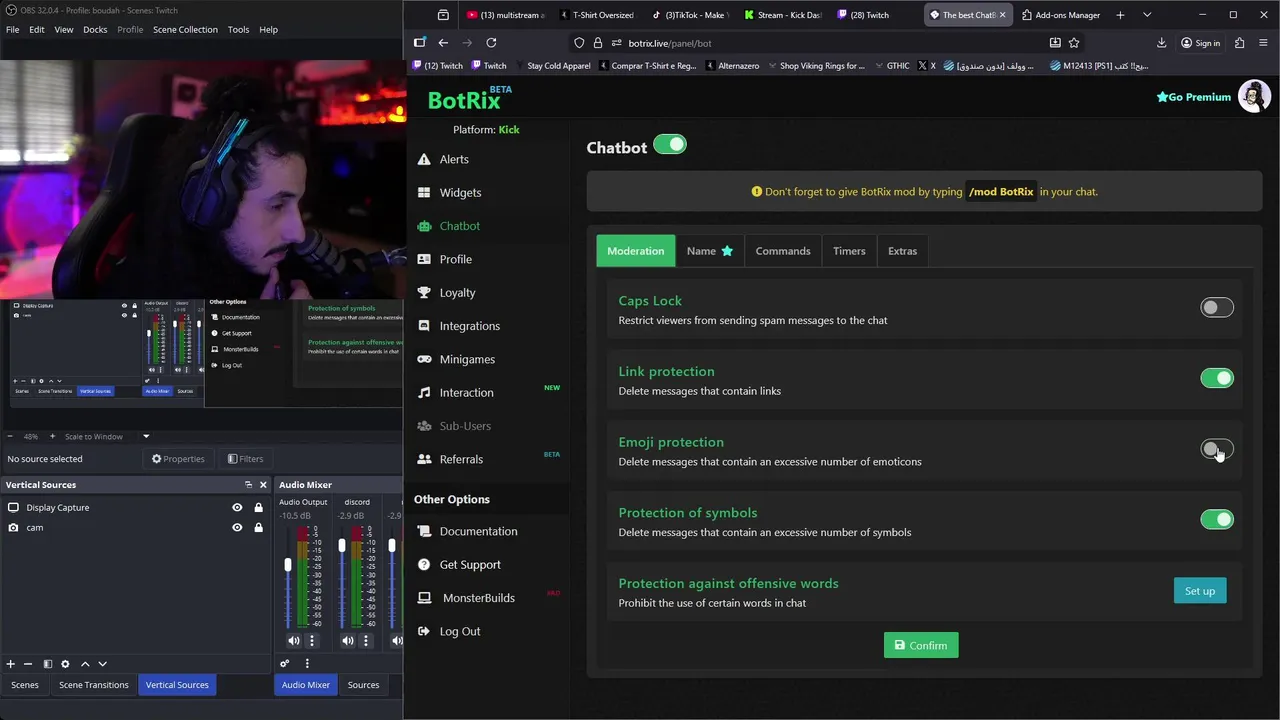The width and height of the screenshot is (1280, 720).
Task: Open the Name tab with star
Action: coord(710,251)
